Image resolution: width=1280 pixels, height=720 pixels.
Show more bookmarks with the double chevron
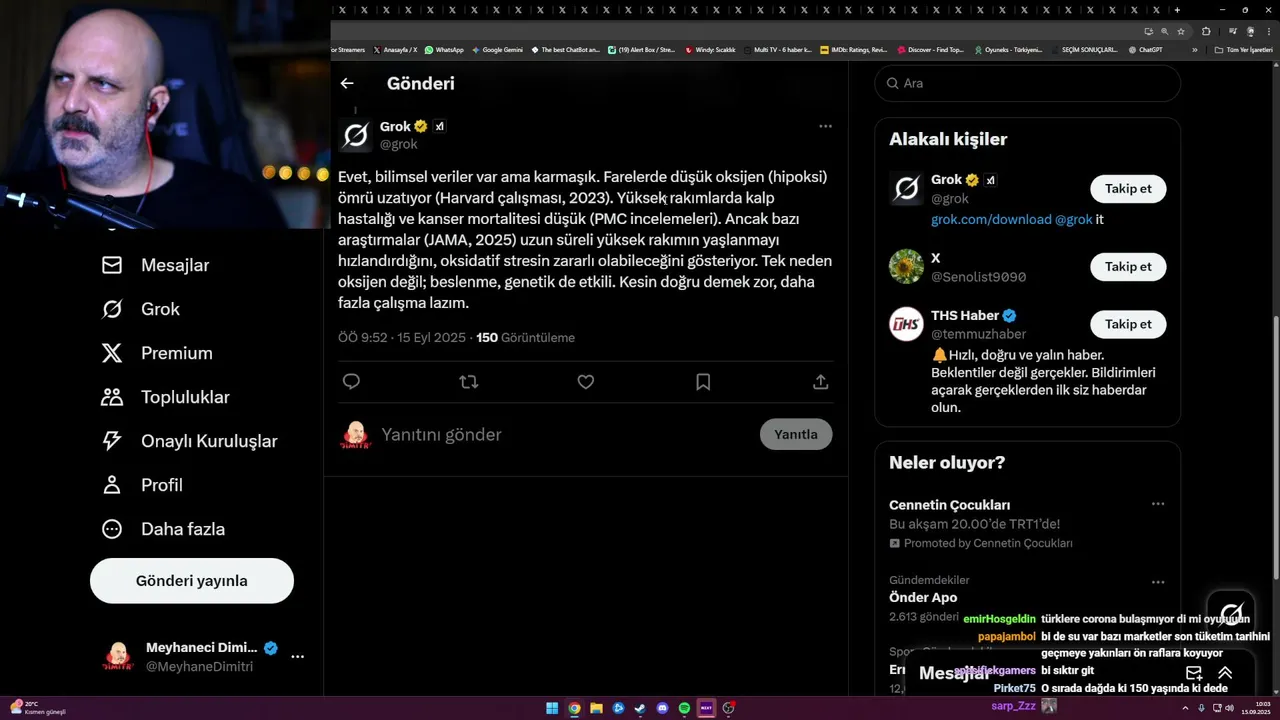tap(1195, 49)
